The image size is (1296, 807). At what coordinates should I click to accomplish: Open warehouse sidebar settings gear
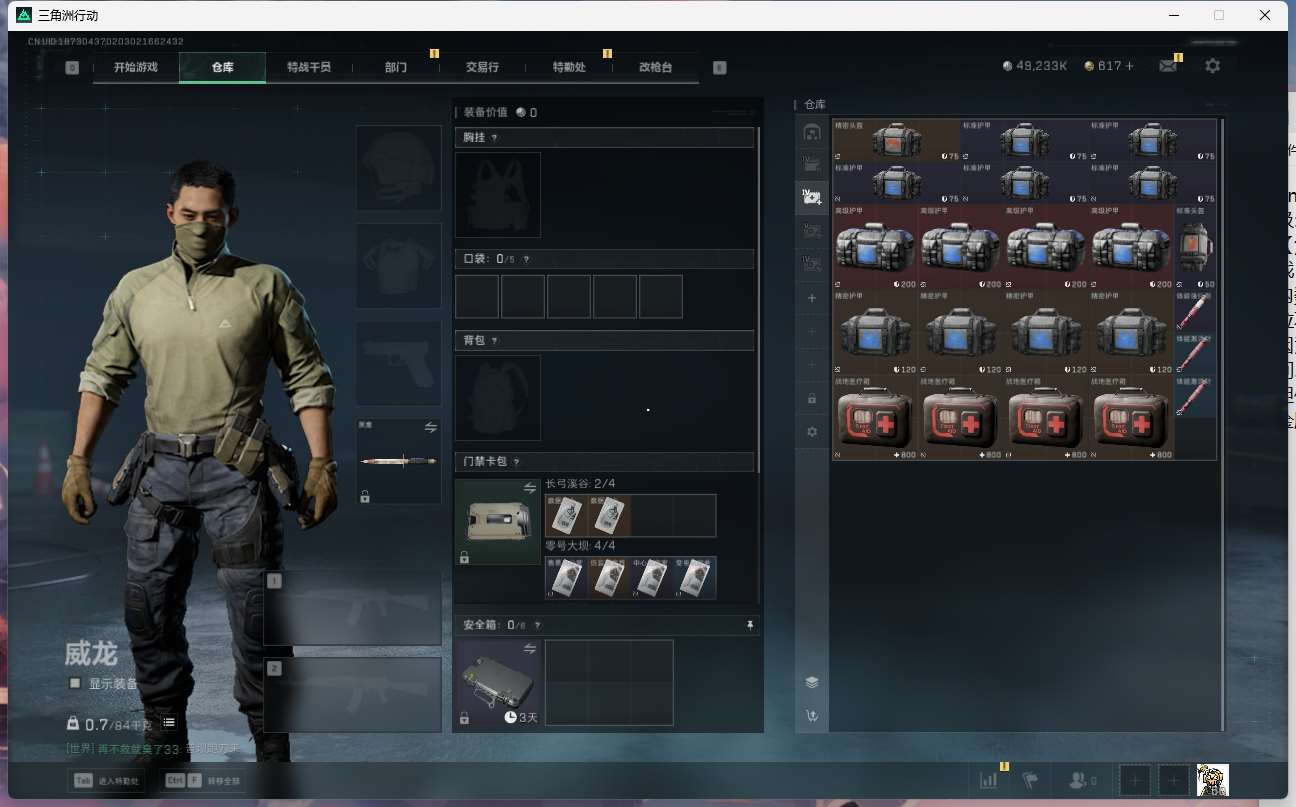(812, 432)
